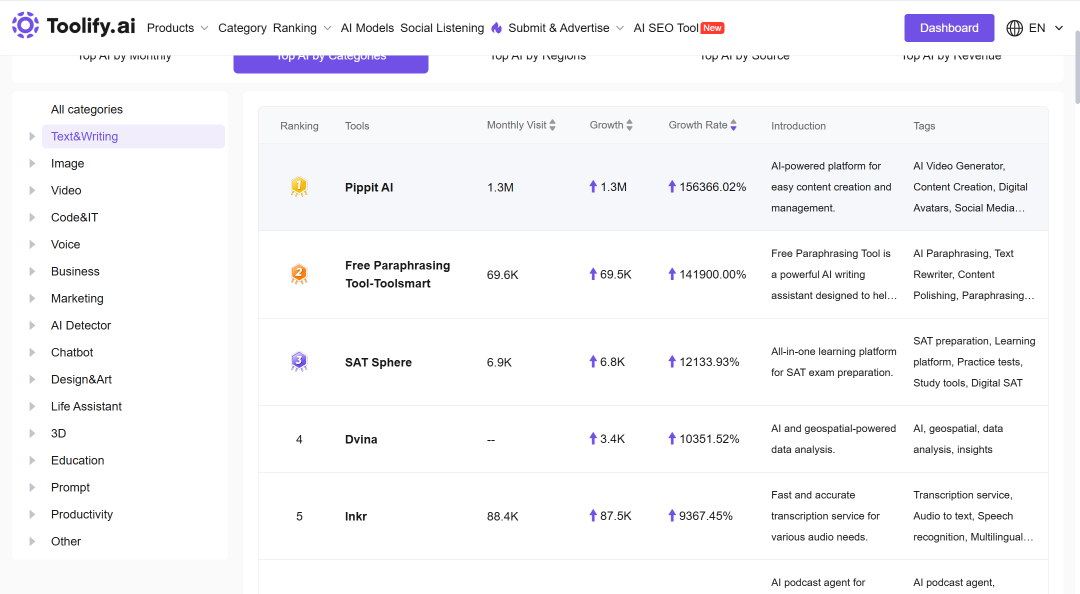Expand the Code&IT category arrow
Image resolution: width=1080 pixels, height=594 pixels.
coord(32,217)
